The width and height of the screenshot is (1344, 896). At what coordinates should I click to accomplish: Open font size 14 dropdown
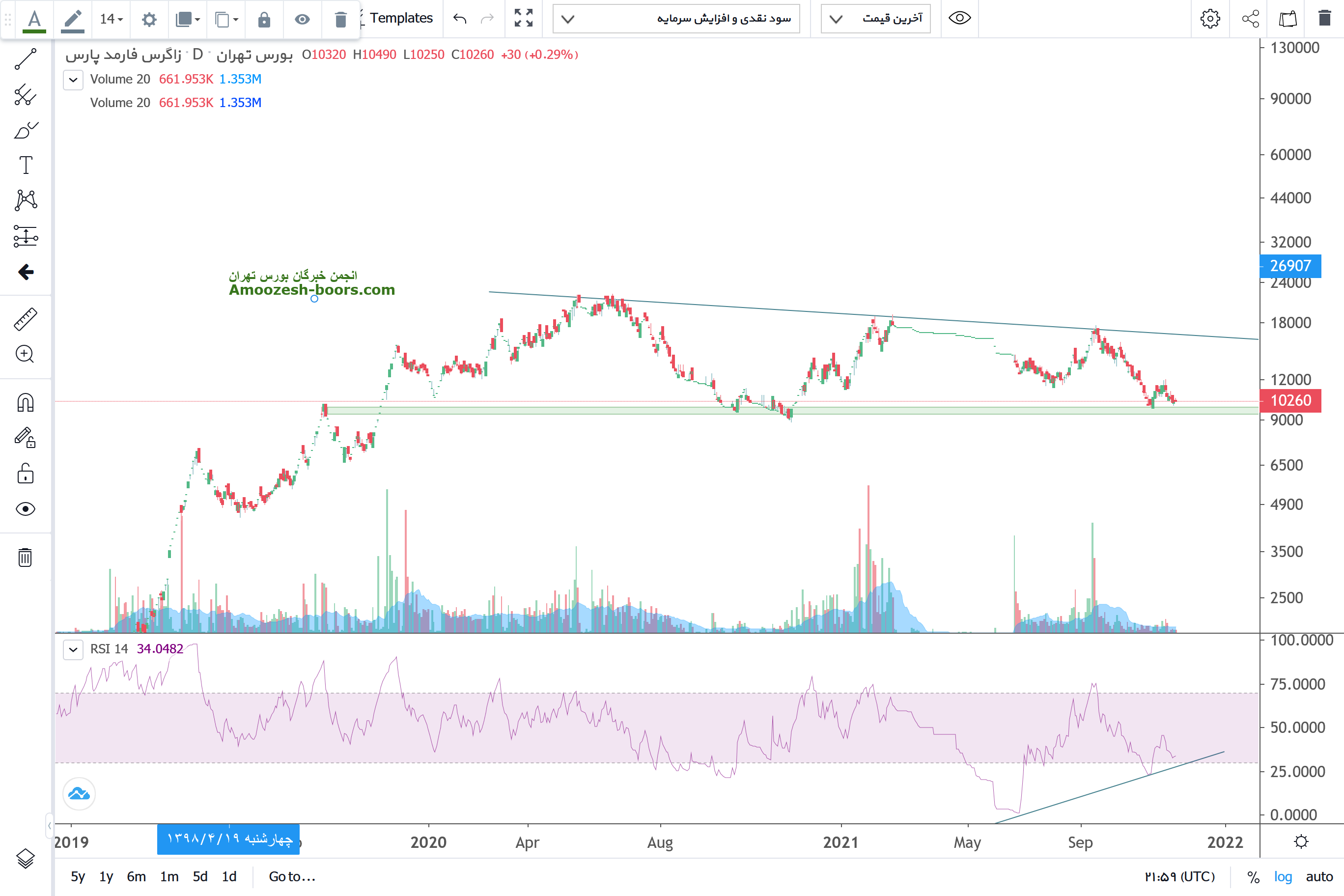[x=112, y=20]
